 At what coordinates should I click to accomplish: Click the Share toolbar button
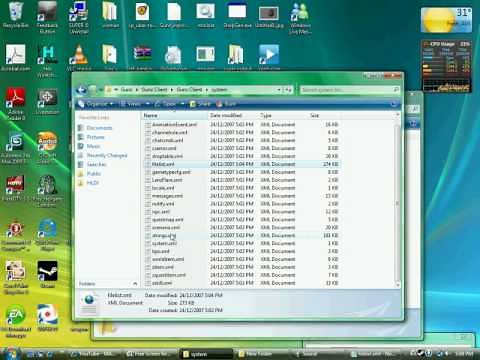[x=200, y=104]
